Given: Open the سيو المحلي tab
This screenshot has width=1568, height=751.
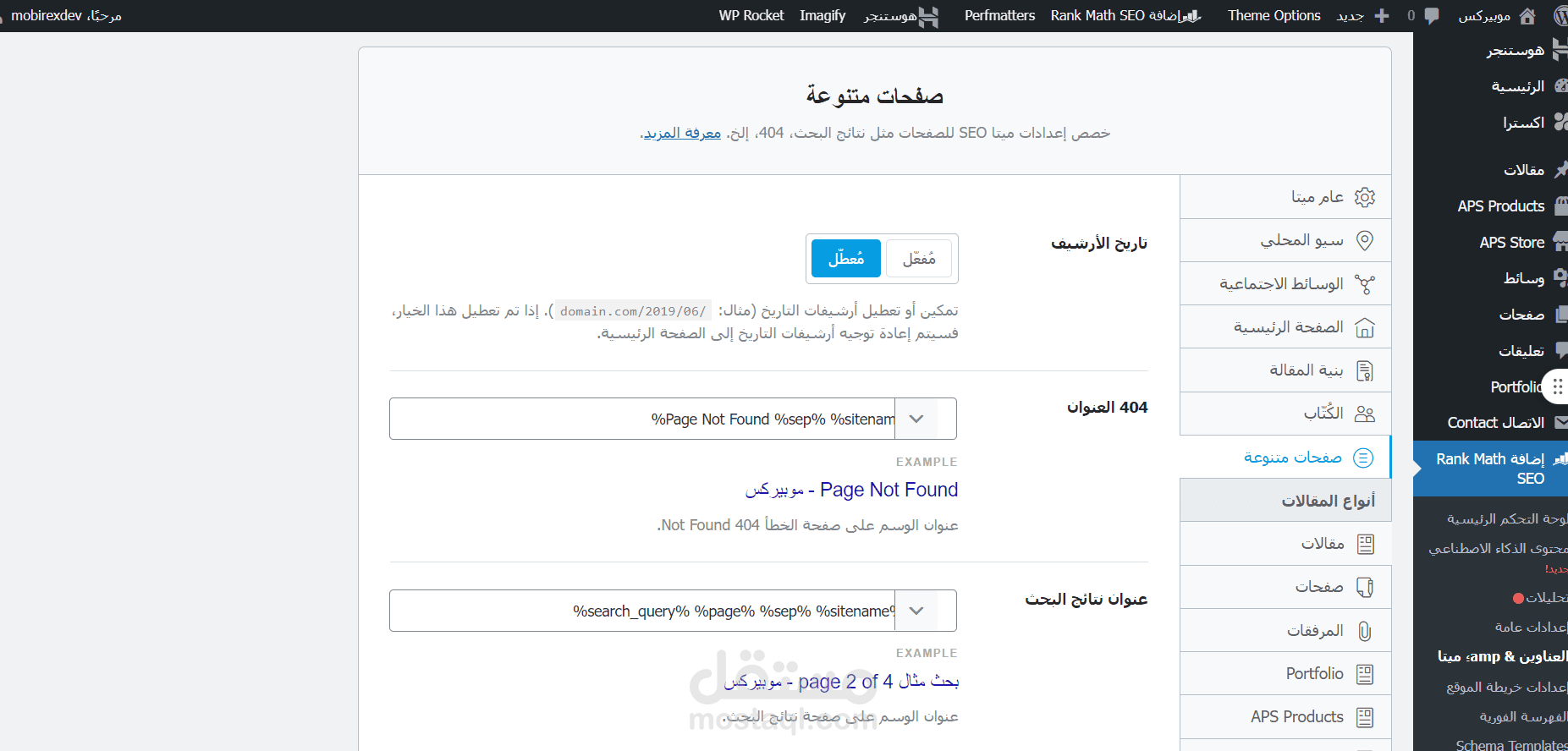Looking at the screenshot, I should pos(1285,240).
